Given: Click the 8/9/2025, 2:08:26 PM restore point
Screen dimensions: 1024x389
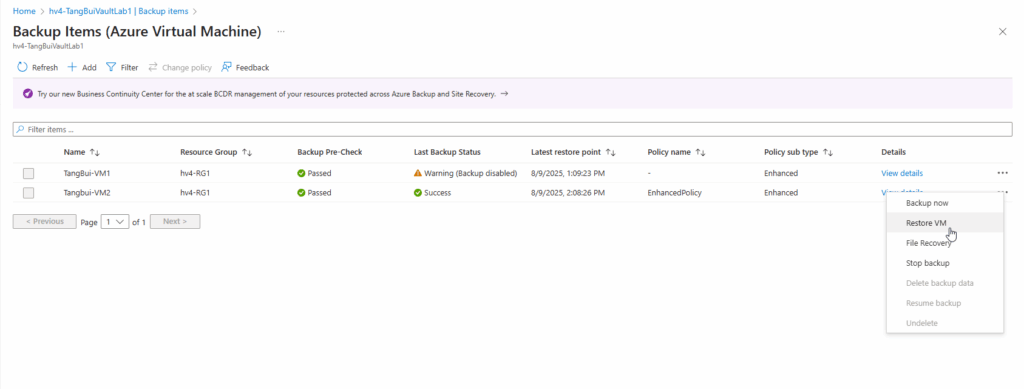Looking at the screenshot, I should [x=568, y=193].
